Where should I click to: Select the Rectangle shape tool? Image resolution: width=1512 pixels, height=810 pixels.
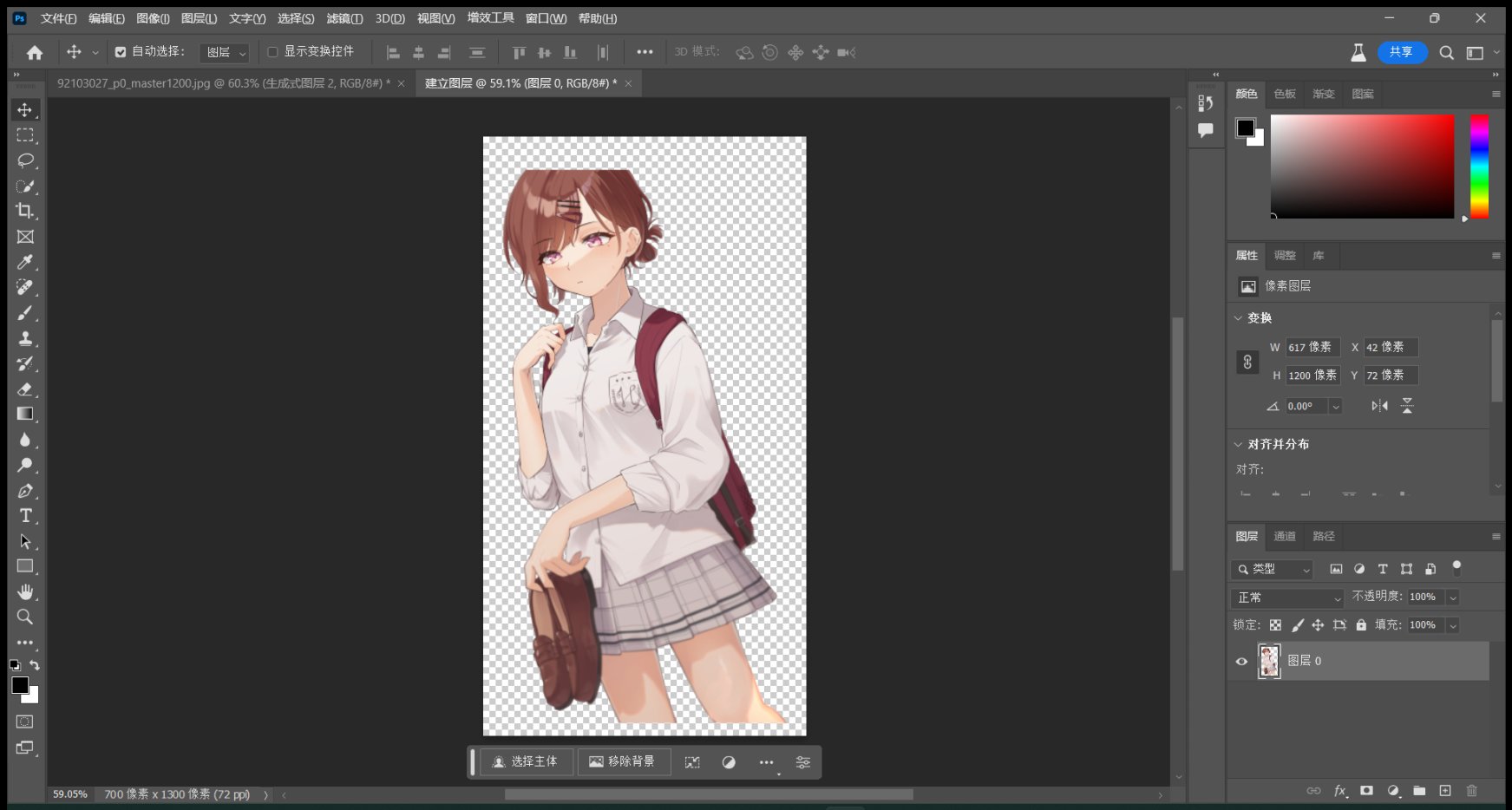click(25, 566)
